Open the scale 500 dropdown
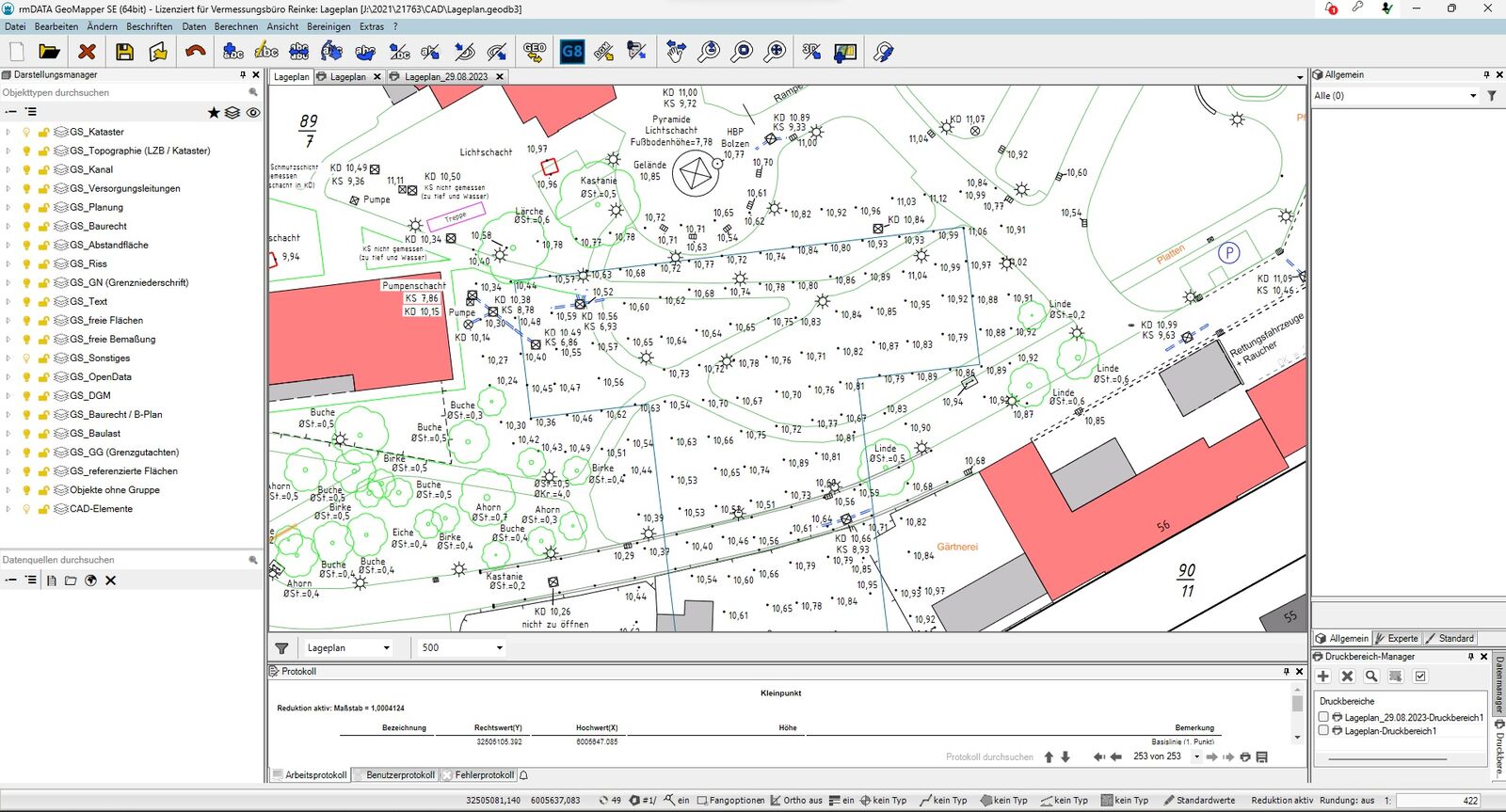1506x812 pixels. [499, 648]
